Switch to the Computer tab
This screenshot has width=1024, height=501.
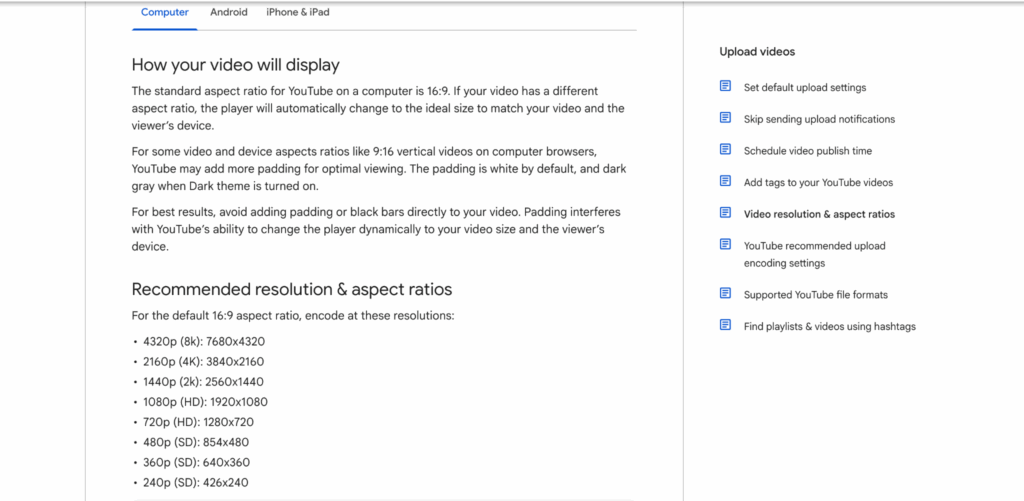tap(165, 12)
